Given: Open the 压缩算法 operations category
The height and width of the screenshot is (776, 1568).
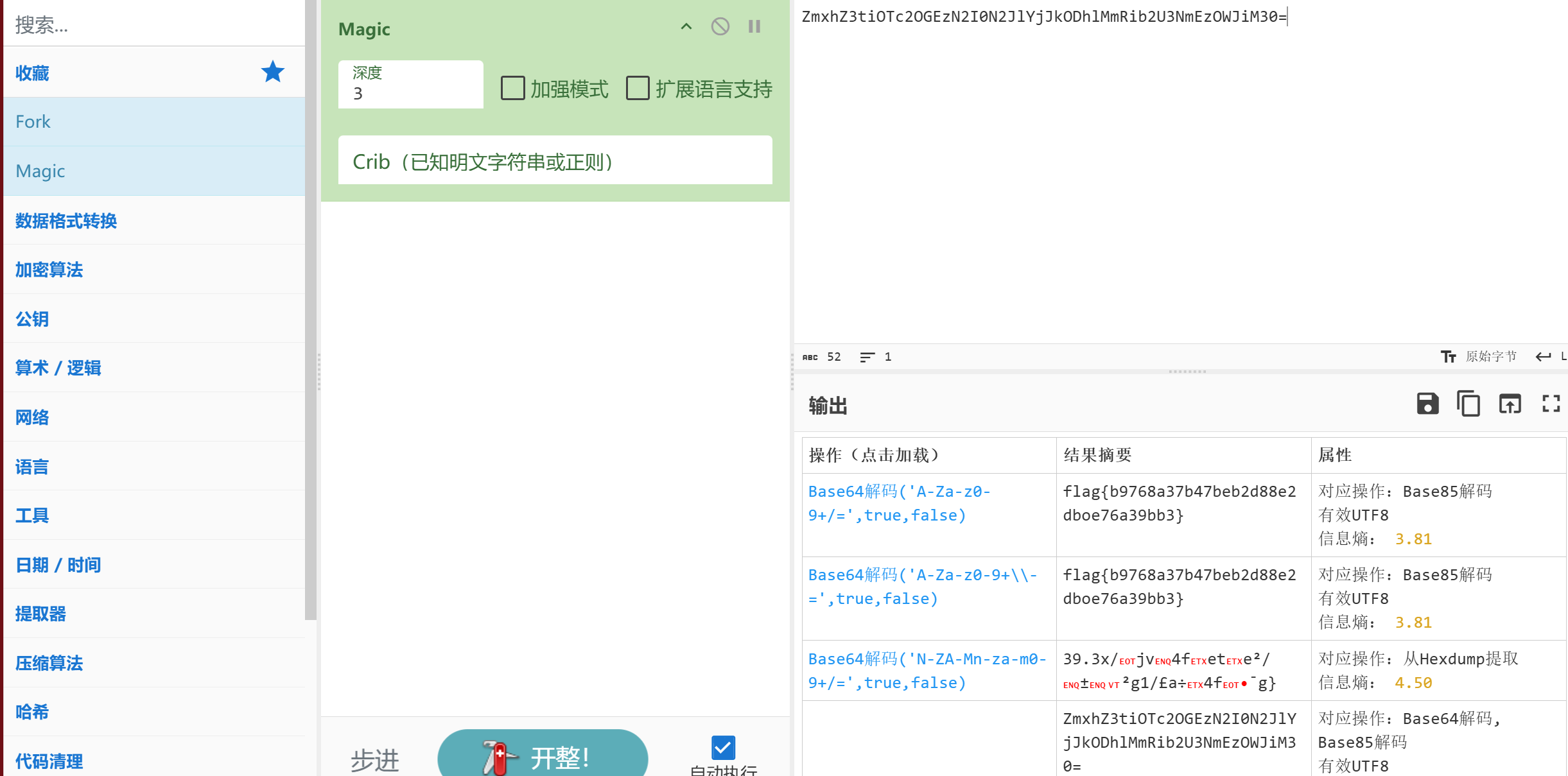Looking at the screenshot, I should [49, 663].
